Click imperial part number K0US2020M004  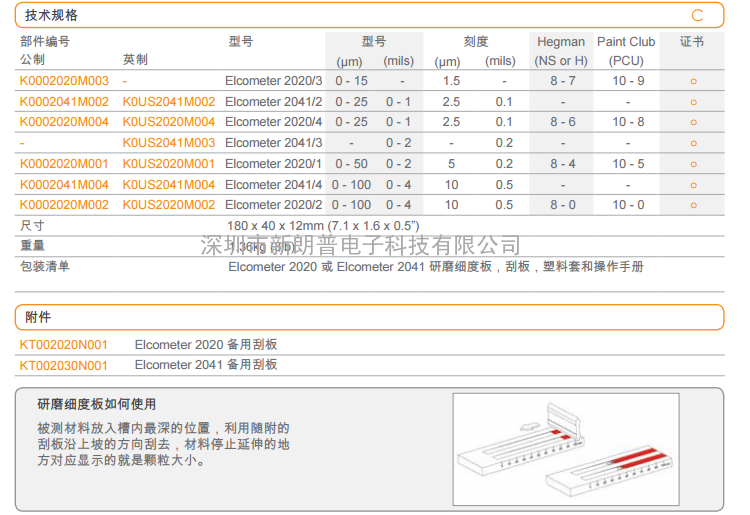169,122
